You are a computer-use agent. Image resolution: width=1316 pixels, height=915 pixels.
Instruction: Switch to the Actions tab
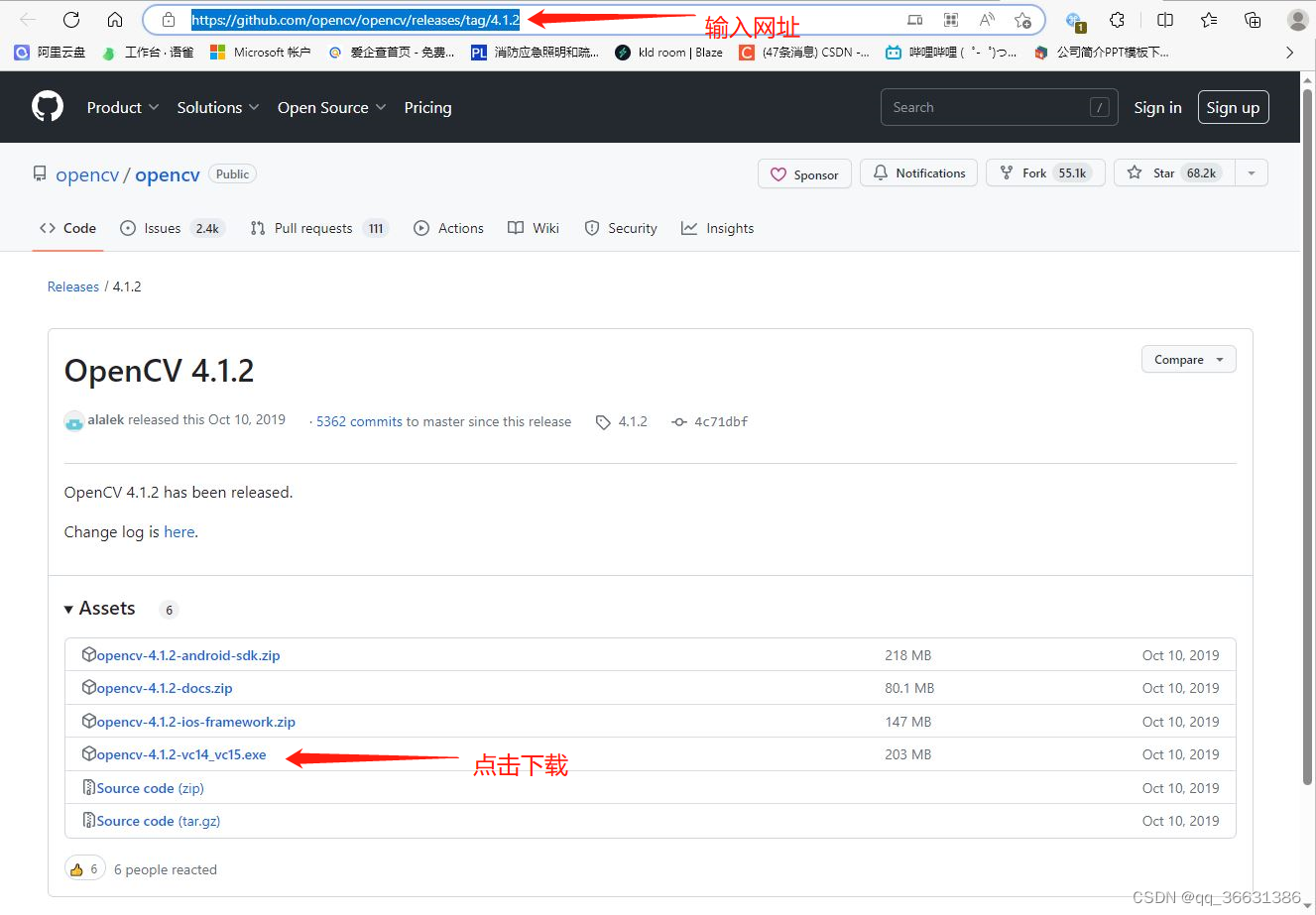pyautogui.click(x=448, y=228)
